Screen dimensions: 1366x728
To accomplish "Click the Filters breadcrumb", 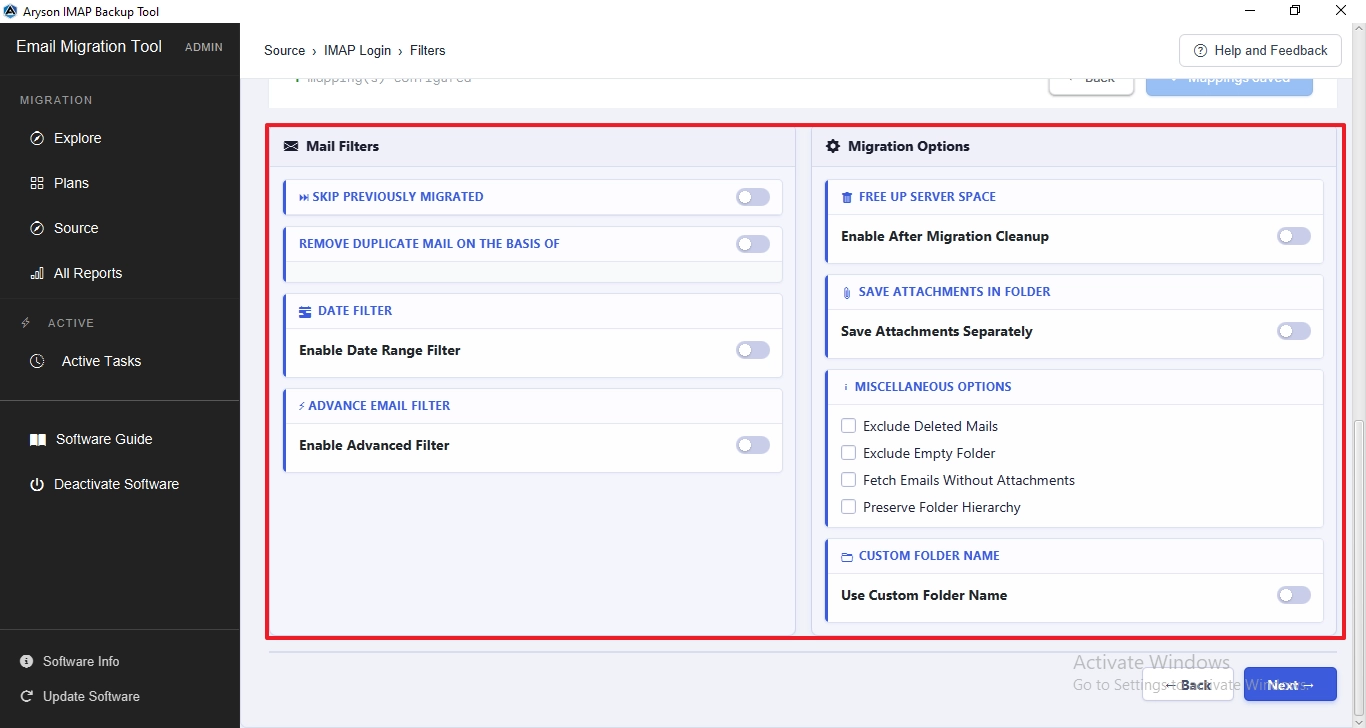I will (x=428, y=50).
